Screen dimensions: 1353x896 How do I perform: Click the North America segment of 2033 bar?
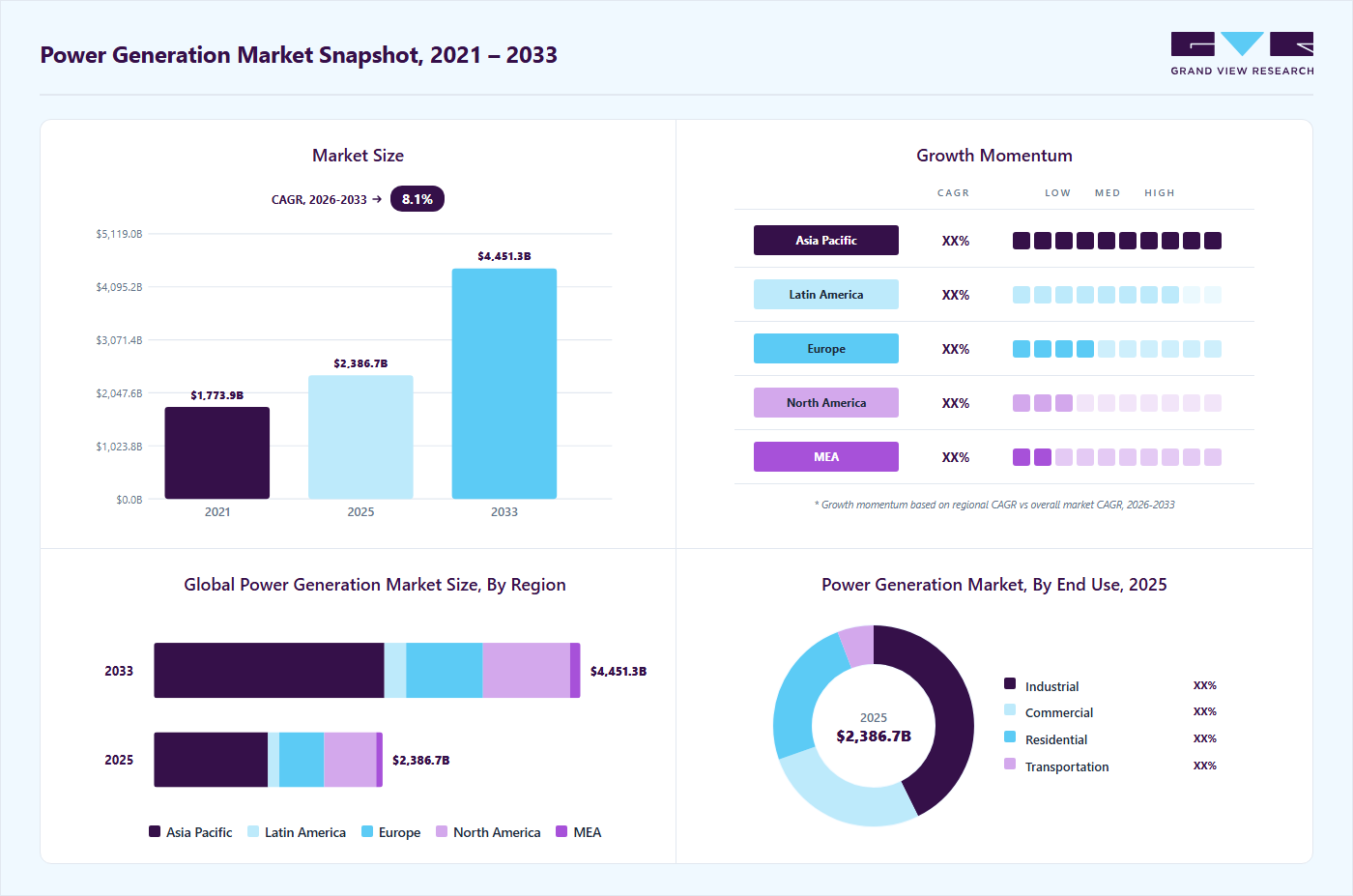[526, 671]
